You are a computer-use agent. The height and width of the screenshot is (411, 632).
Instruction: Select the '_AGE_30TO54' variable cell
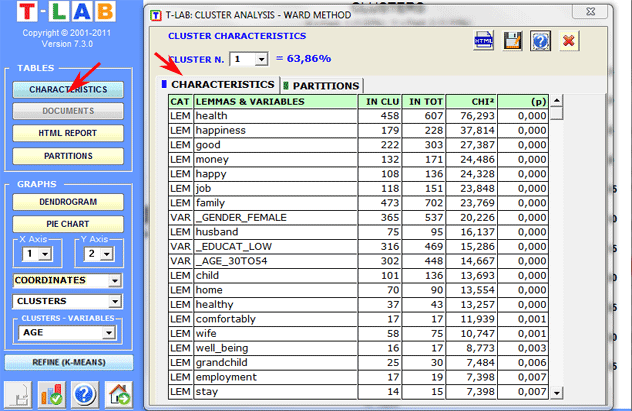[276, 261]
